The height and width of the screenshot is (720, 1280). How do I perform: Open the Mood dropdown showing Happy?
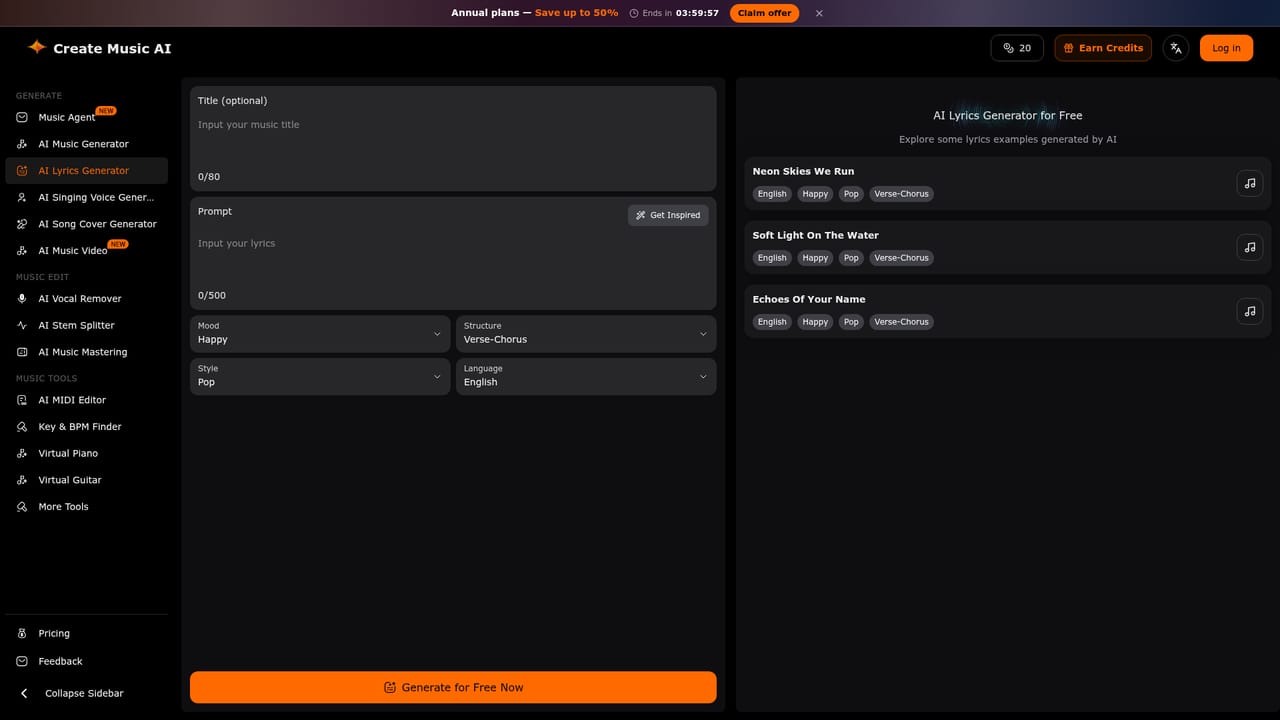pyautogui.click(x=320, y=334)
